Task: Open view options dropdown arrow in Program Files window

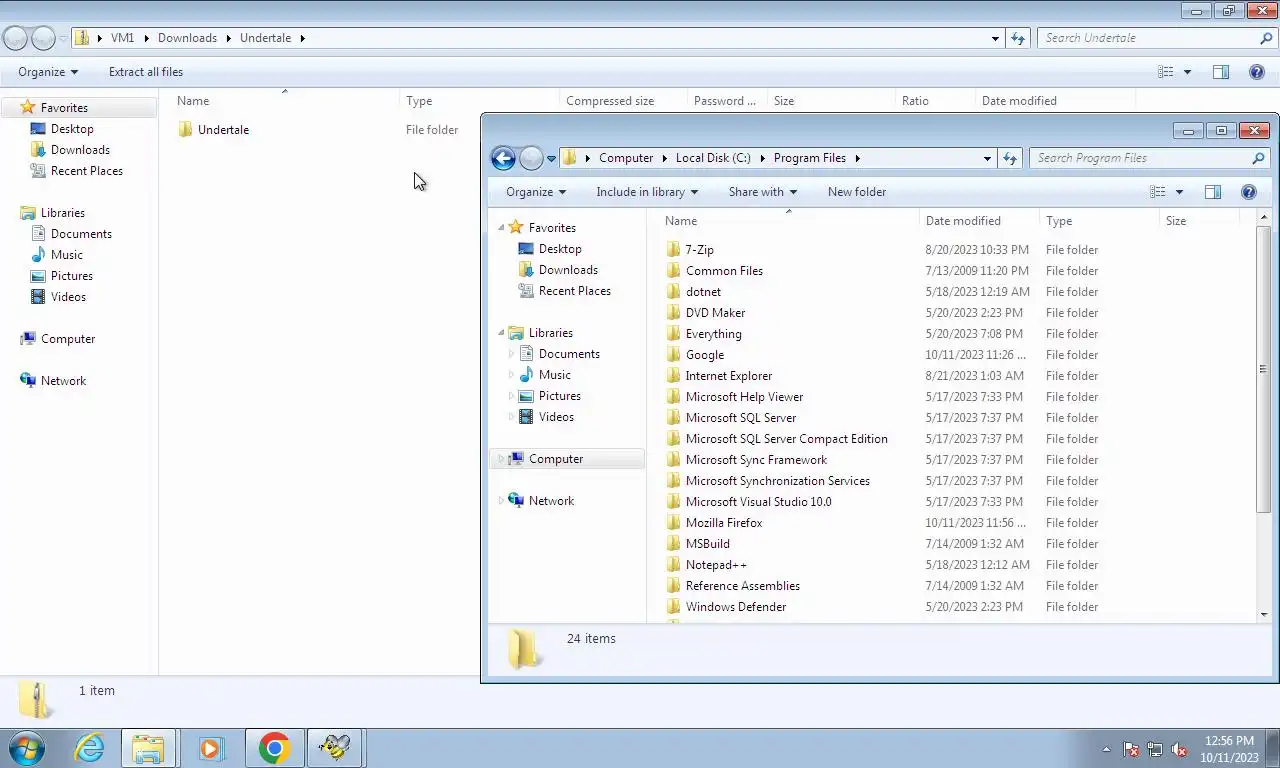Action: click(1179, 192)
